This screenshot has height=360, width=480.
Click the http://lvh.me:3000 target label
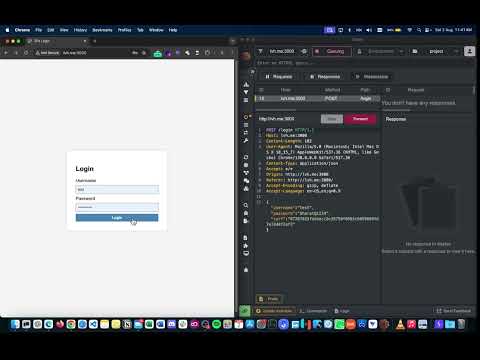(x=277, y=119)
